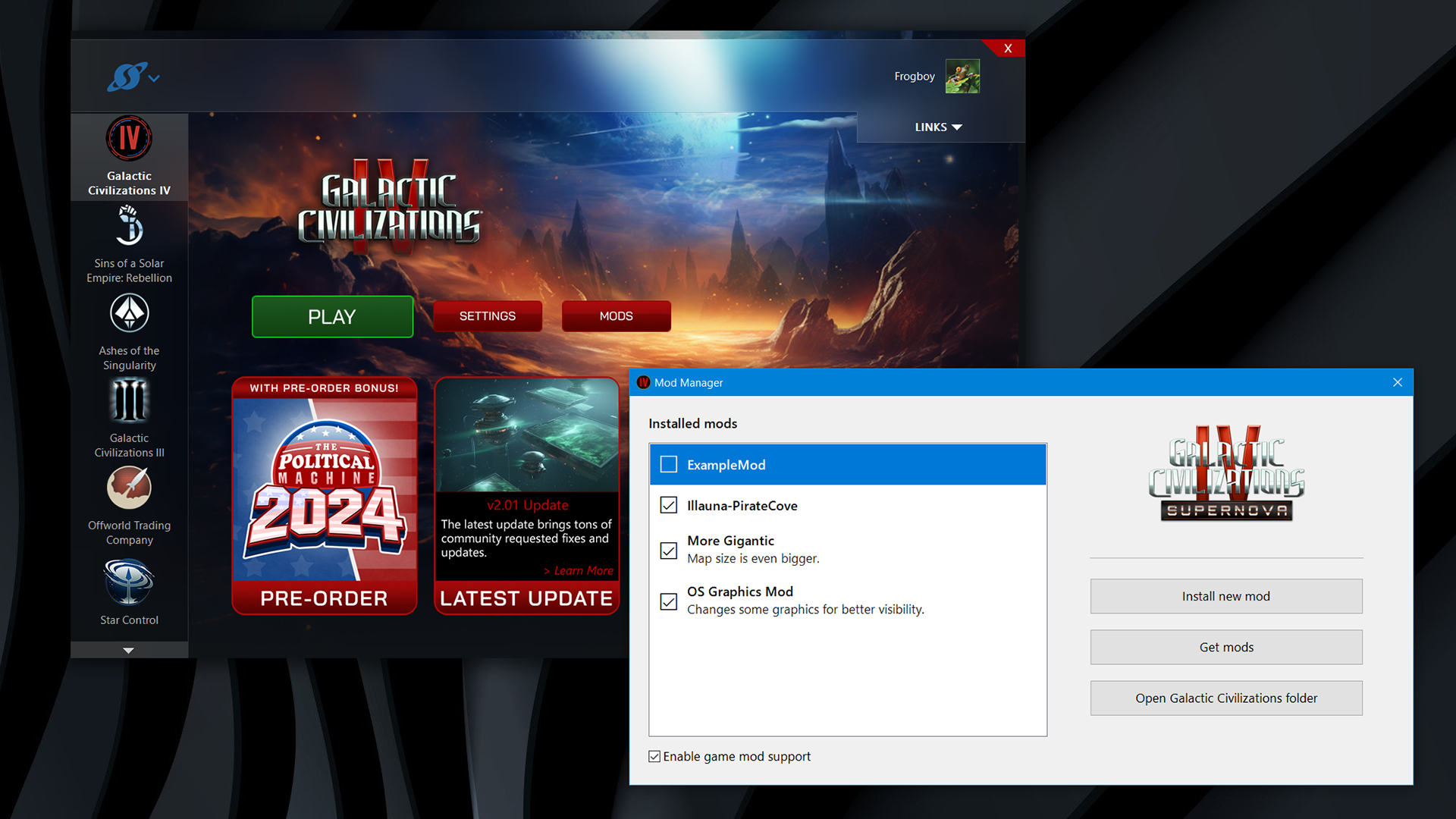Screen dimensions: 1456x819
Task: Click Galactic Civilizations IV launcher title logo
Action: coord(389,206)
